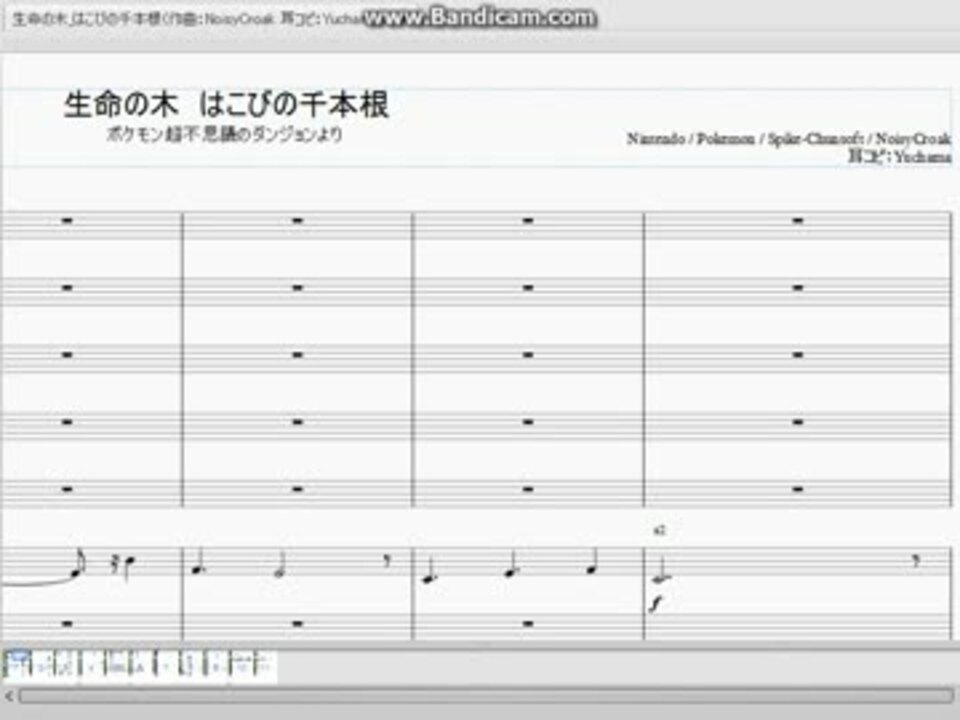960x720 pixels.
Task: Open the highlighted first page thumbnail in navigator
Action: pyautogui.click(x=17, y=666)
